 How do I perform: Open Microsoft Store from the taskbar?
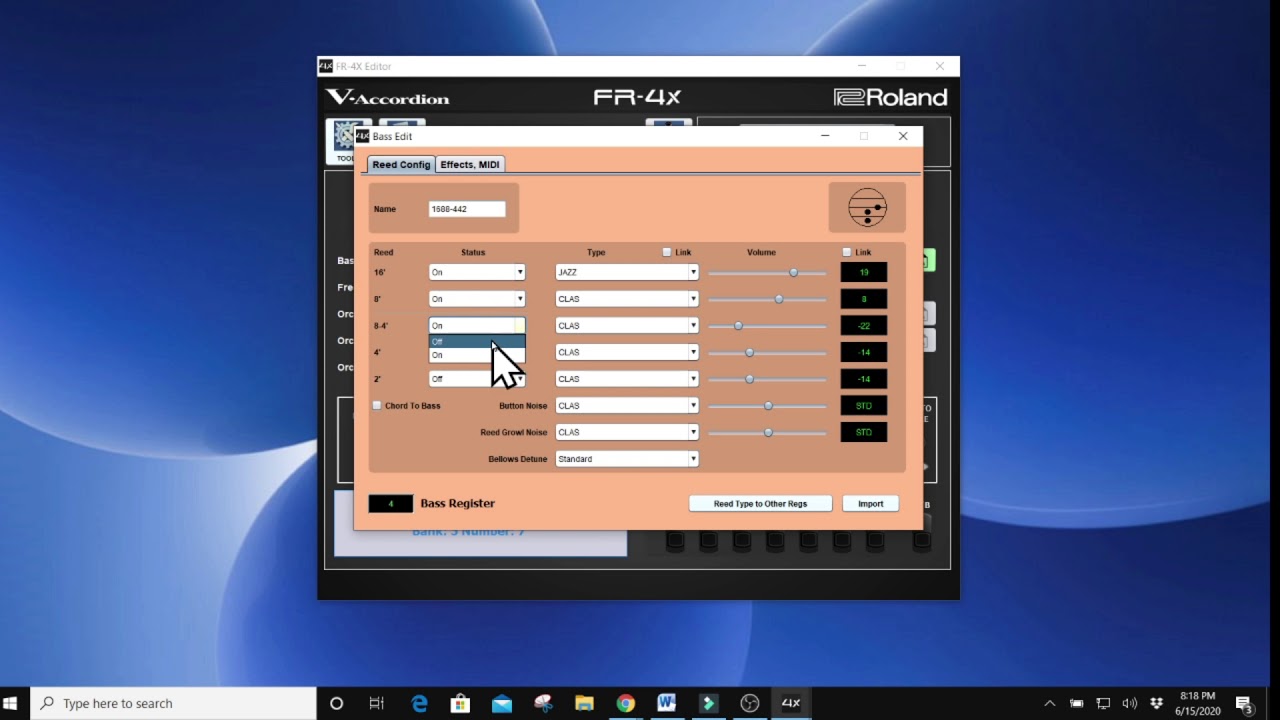pos(460,703)
